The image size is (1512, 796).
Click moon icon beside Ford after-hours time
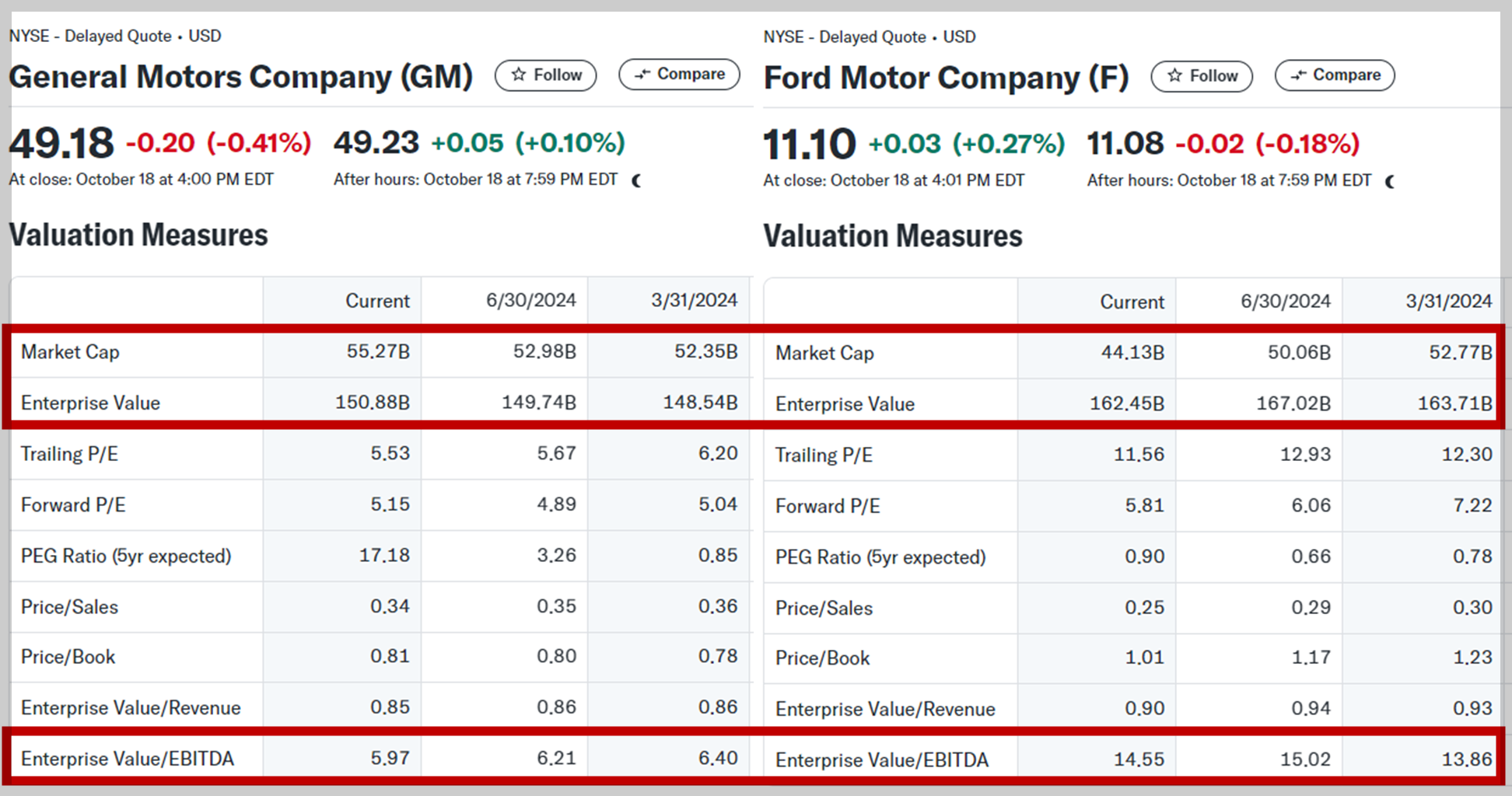[1391, 181]
